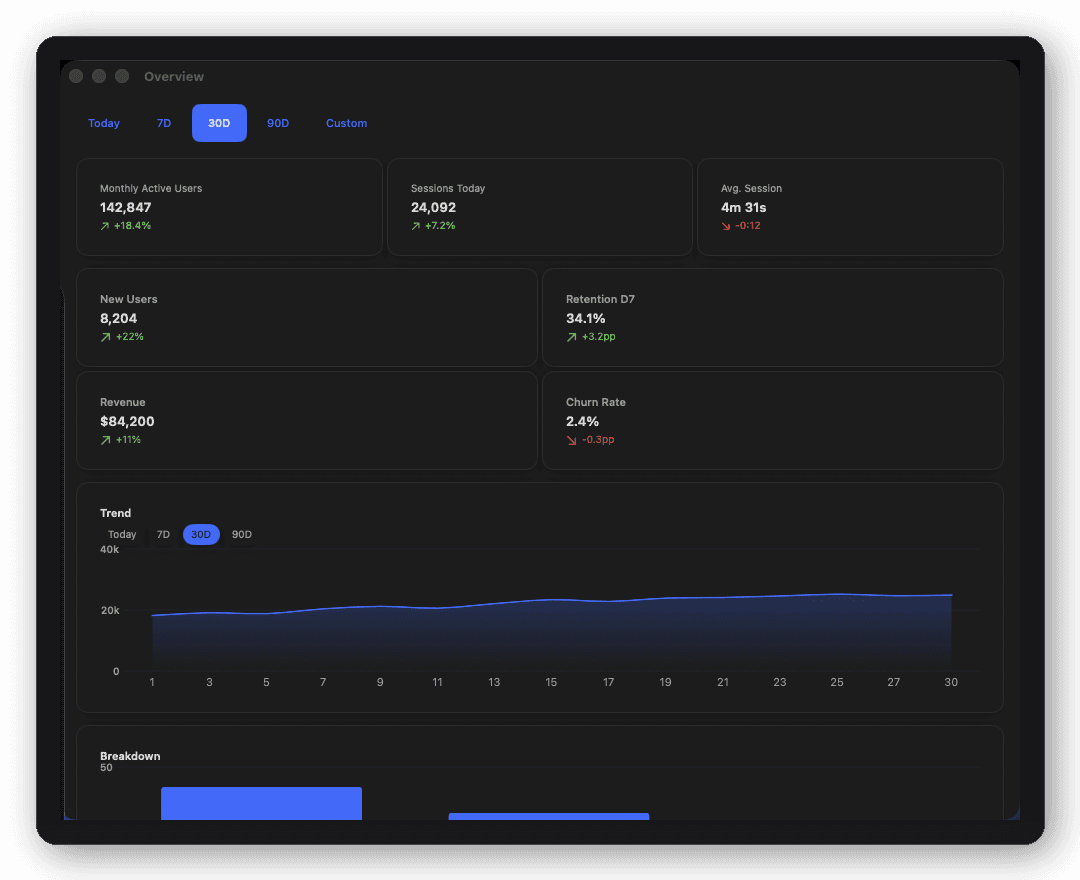Click the up arrow beside +3.2pp
Image resolution: width=1080 pixels, height=880 pixels.
pos(572,337)
